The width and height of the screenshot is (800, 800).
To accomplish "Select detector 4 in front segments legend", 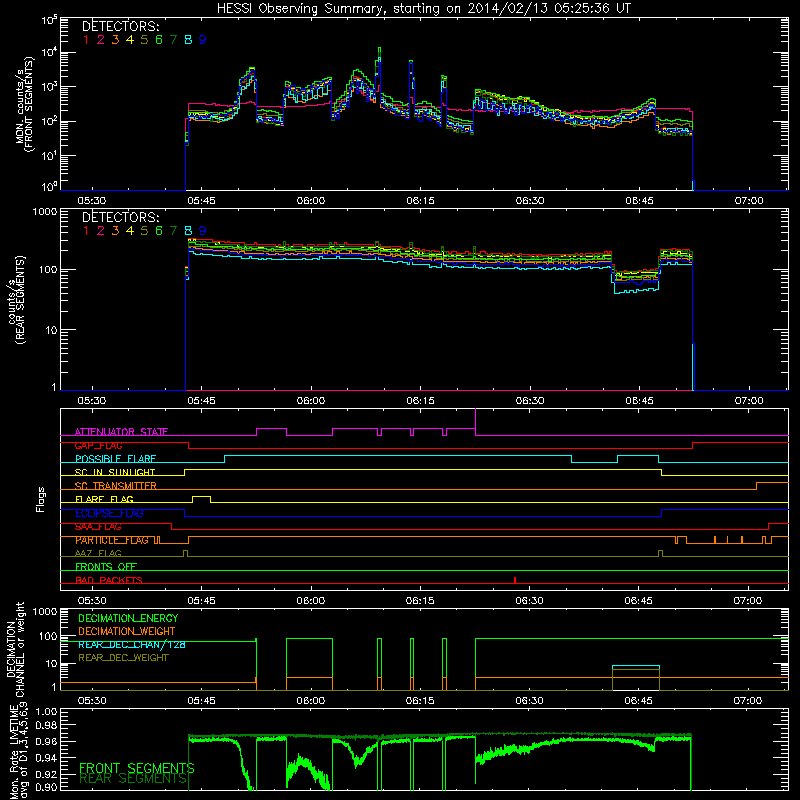I will click(x=130, y=40).
